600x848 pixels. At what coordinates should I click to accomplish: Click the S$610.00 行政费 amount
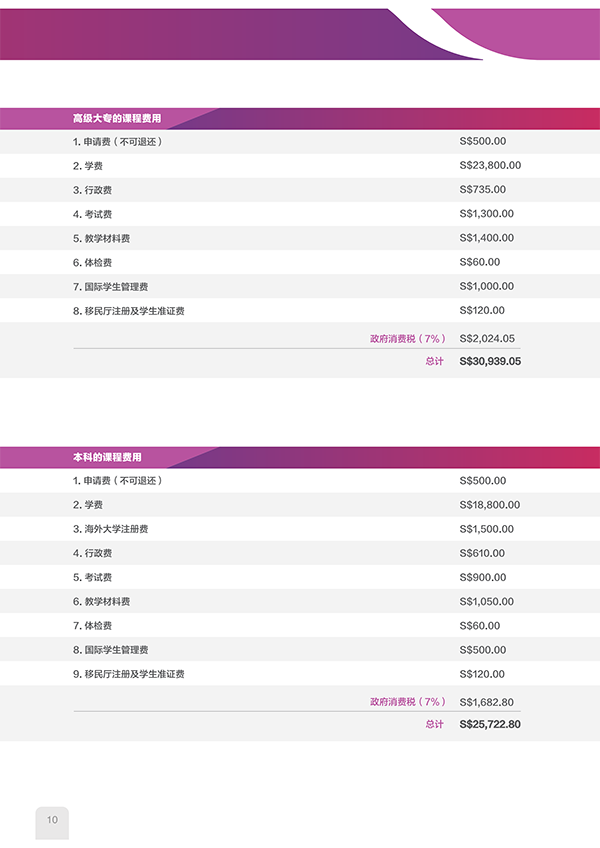click(482, 553)
